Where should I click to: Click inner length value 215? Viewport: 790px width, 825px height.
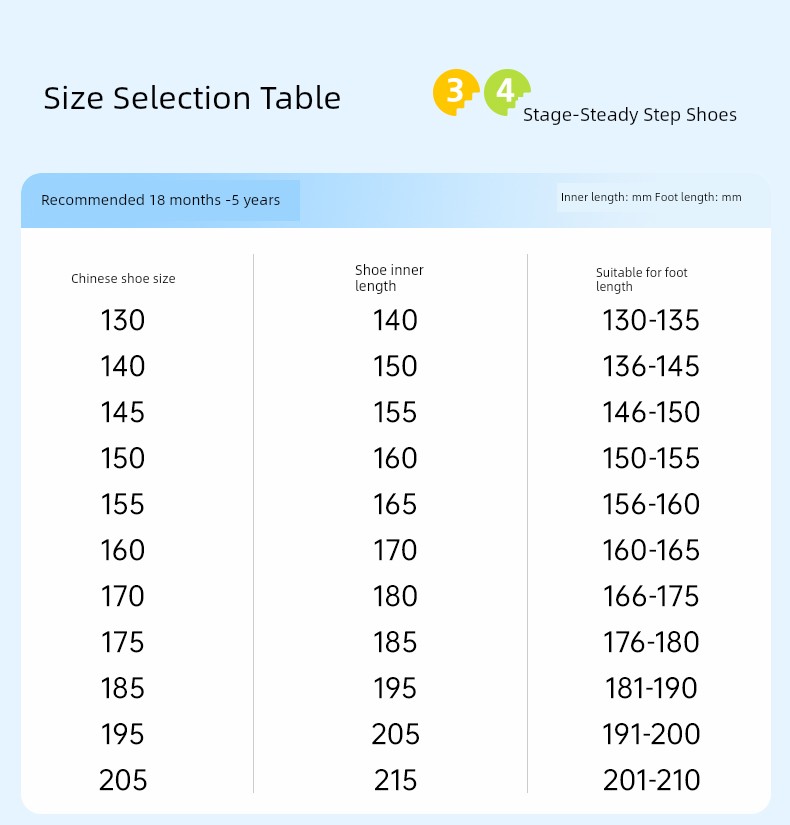[x=395, y=780]
